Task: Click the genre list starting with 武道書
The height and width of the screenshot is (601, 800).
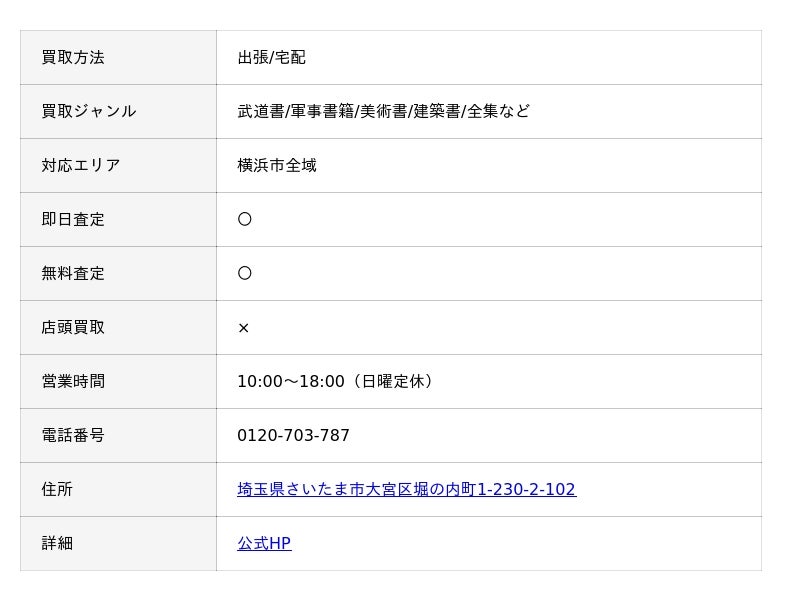Action: (x=384, y=111)
